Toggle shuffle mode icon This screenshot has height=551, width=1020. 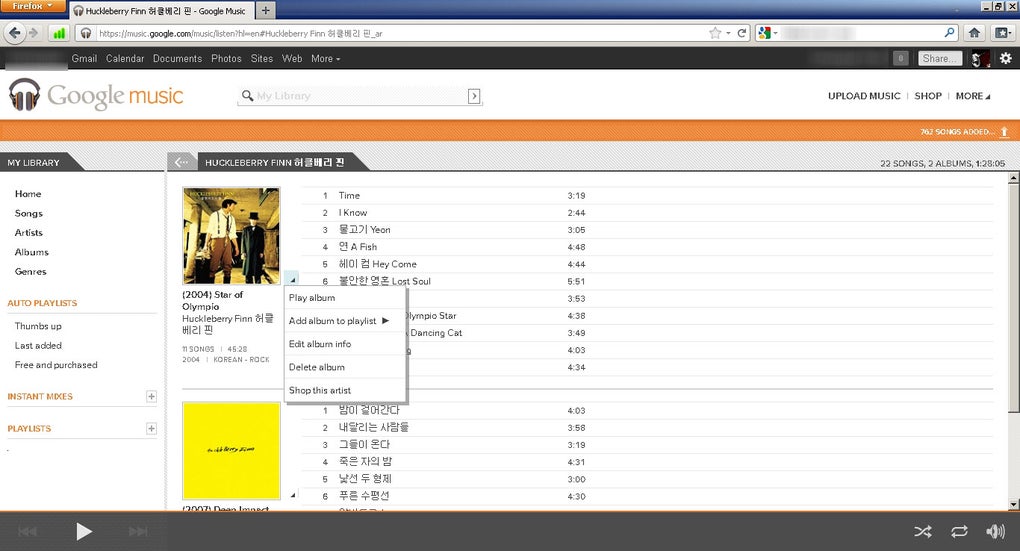922,531
